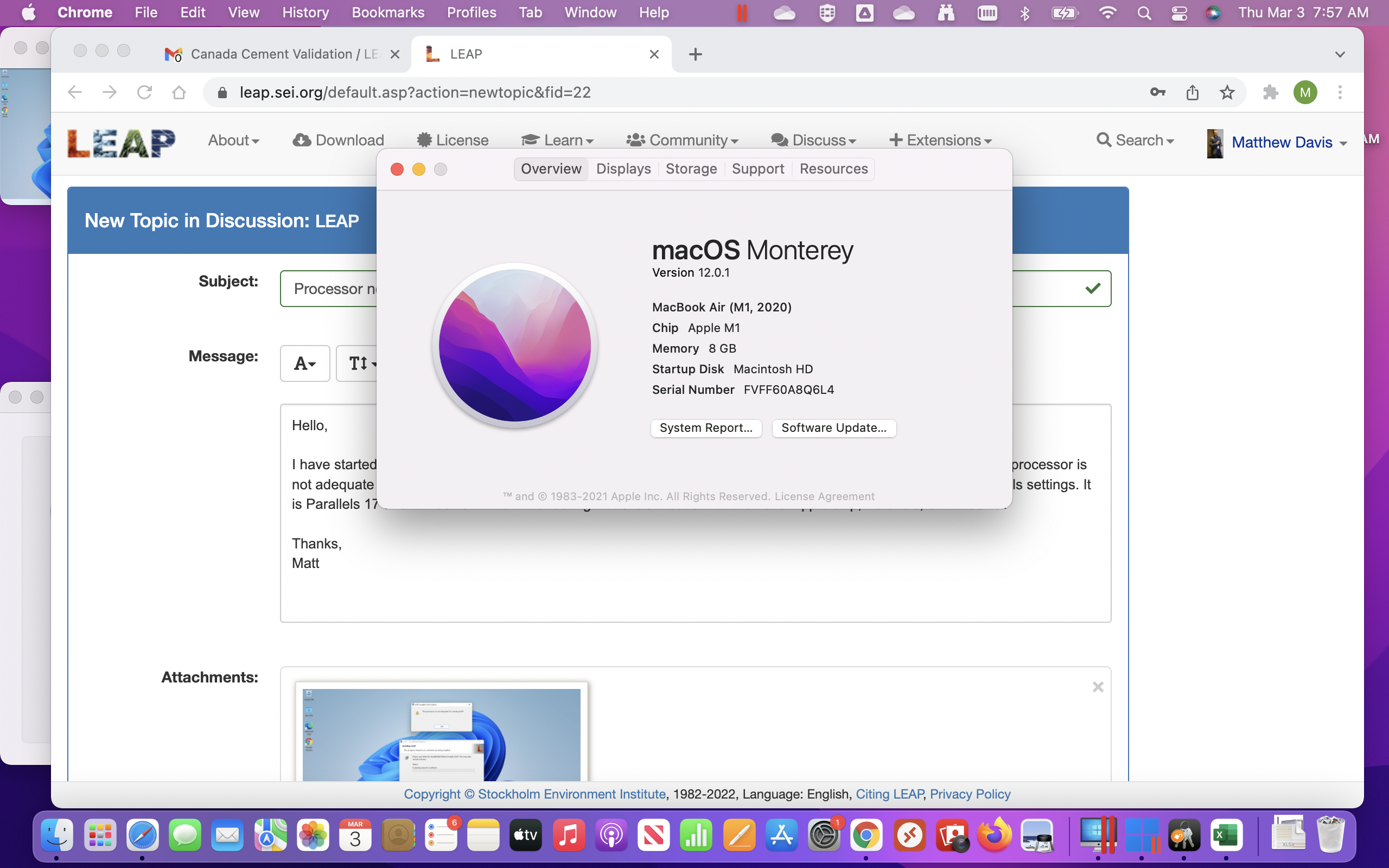Expand the About dropdown menu

coord(234,140)
